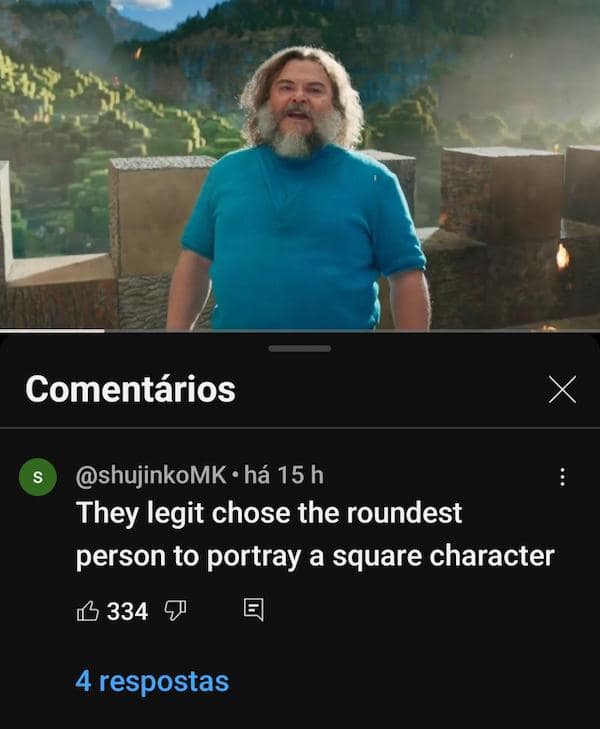Expand the 4 respostas replies thread
The height and width of the screenshot is (729, 600).
(152, 682)
